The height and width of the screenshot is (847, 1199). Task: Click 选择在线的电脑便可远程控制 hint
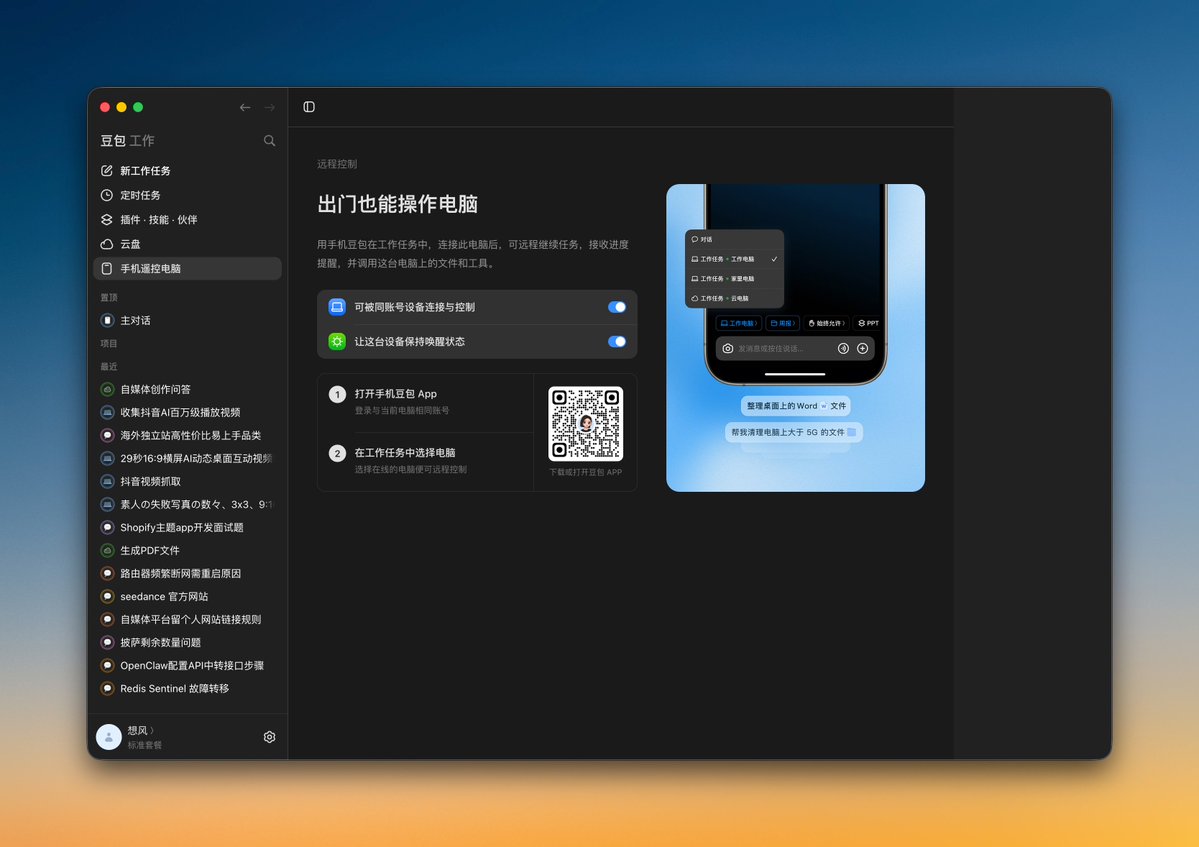pyautogui.click(x=411, y=469)
